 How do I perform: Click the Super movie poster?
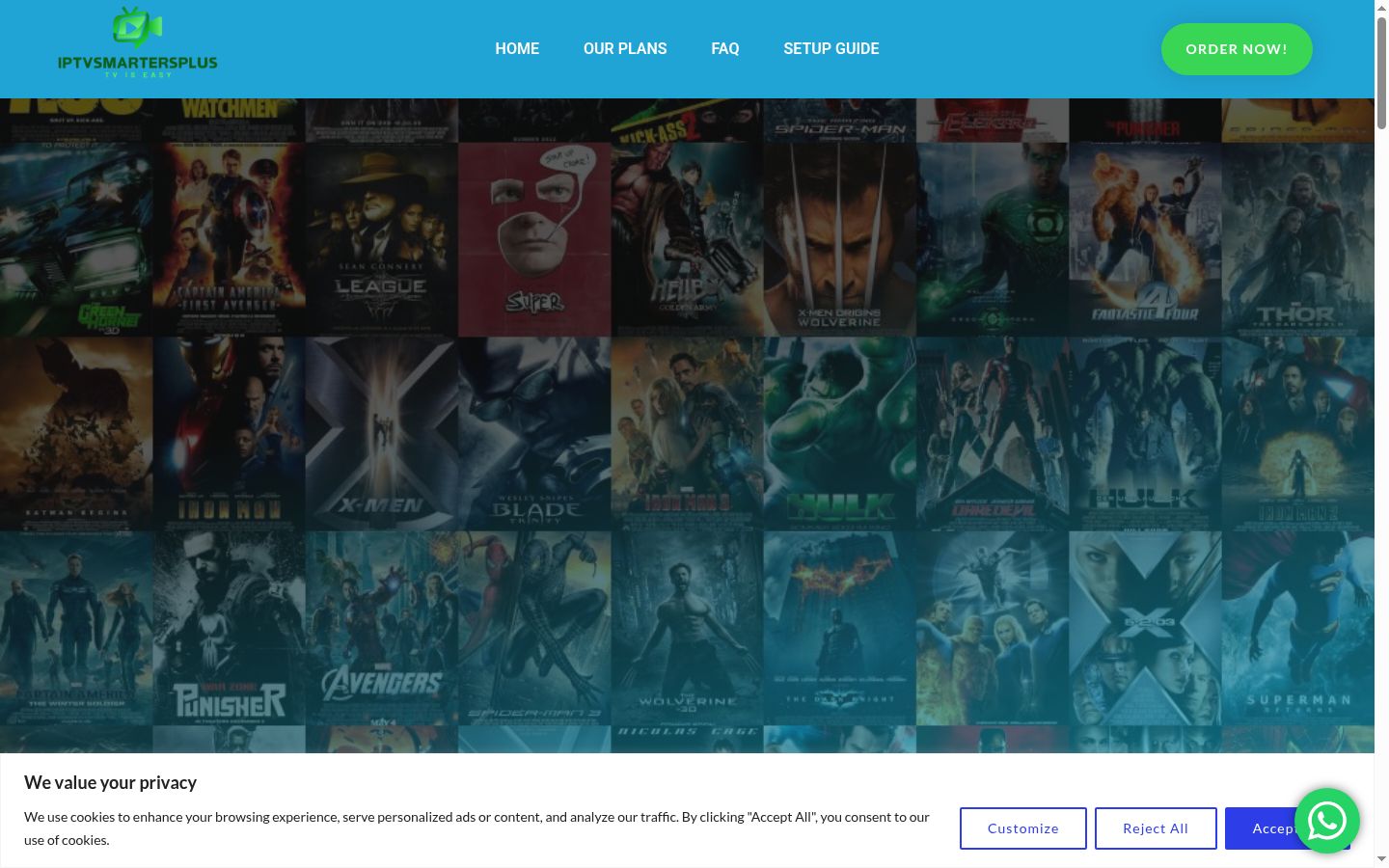tap(534, 239)
